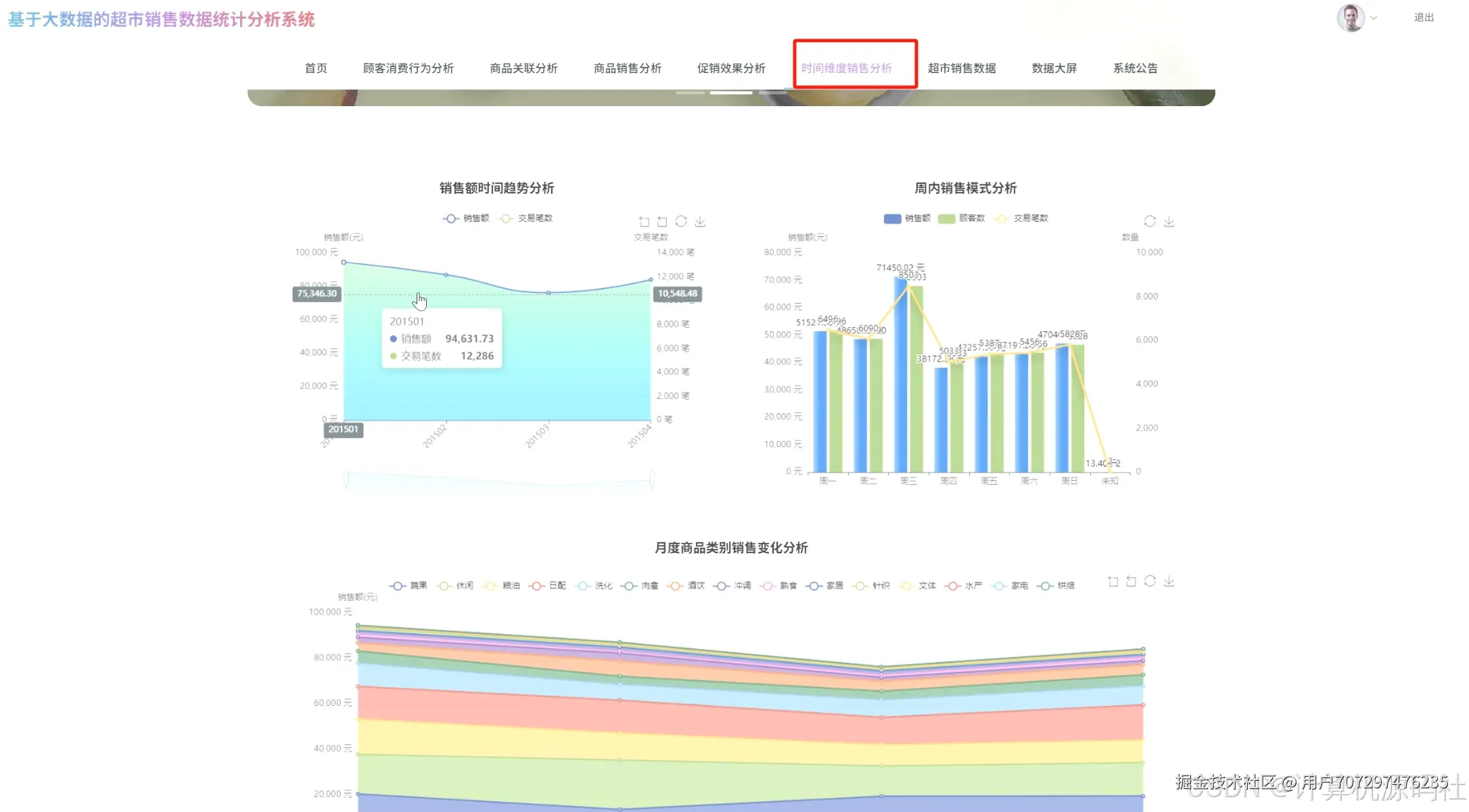Viewport: 1469px width, 812px height.
Task: Hide the 肉禽 category series
Action: pos(640,586)
